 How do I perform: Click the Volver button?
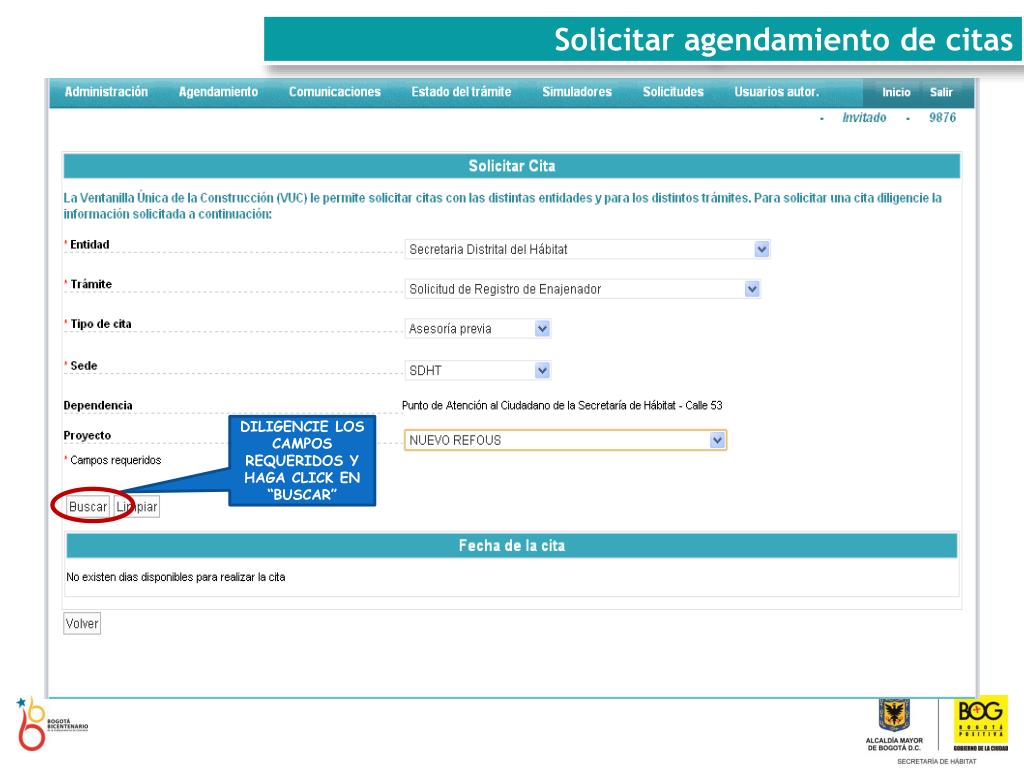(82, 624)
